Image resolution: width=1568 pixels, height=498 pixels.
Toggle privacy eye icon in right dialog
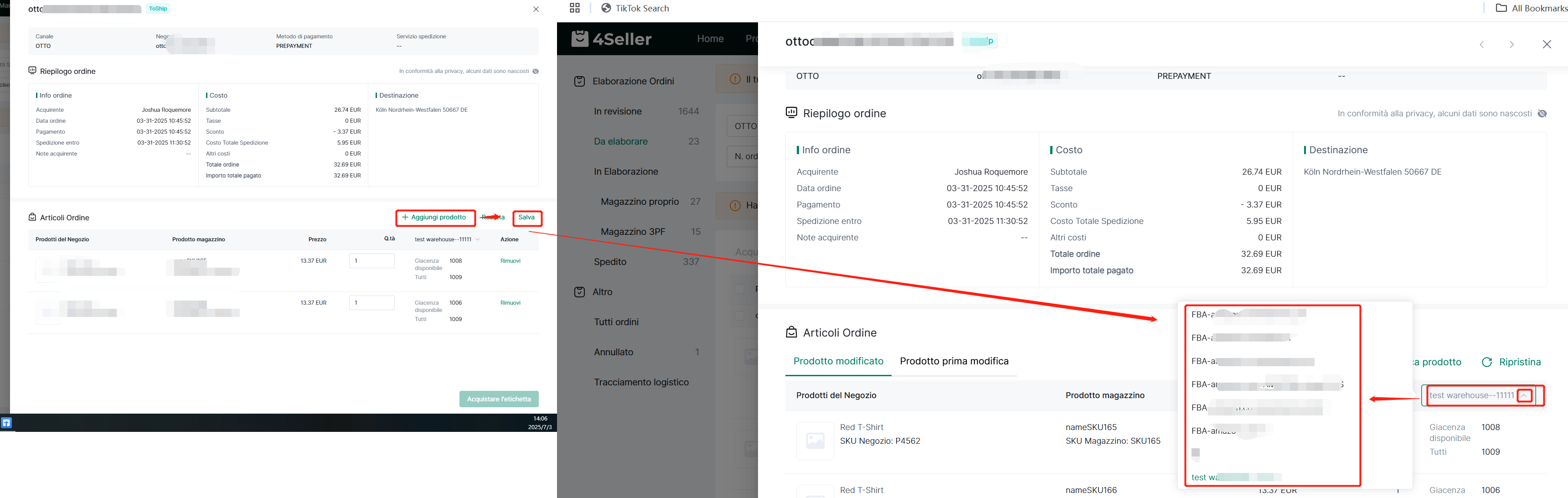(x=1542, y=114)
